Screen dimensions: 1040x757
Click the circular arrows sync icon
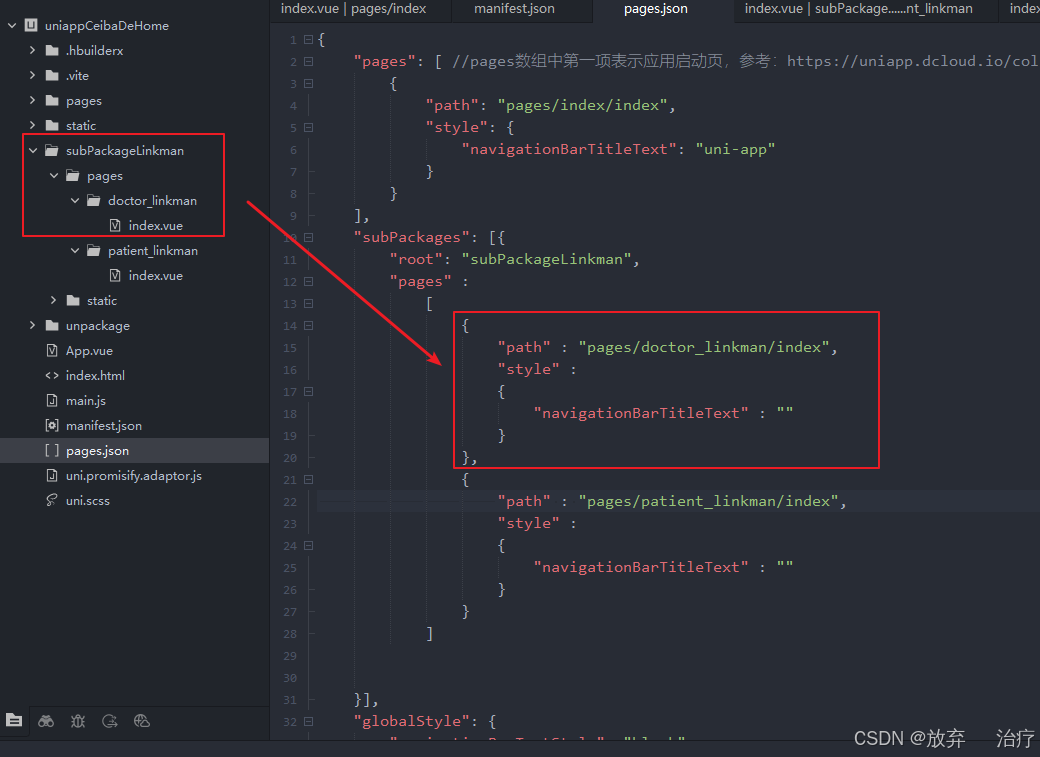(x=110, y=721)
